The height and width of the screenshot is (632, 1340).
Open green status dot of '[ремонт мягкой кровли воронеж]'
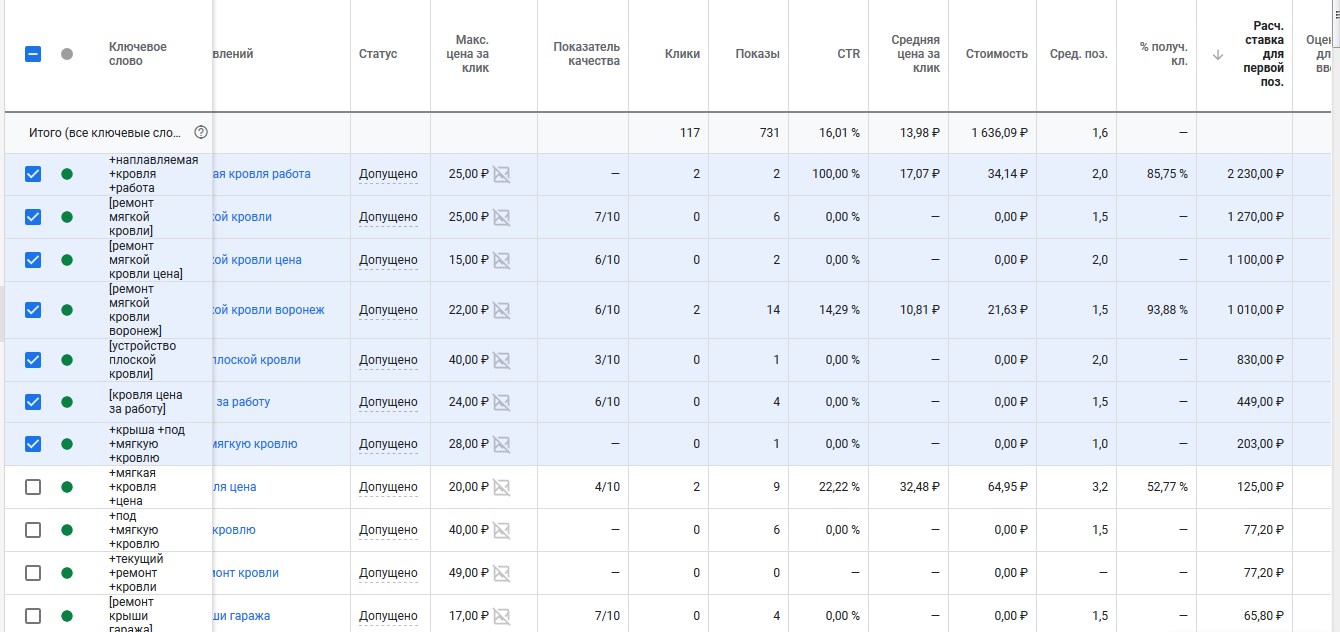click(67, 310)
